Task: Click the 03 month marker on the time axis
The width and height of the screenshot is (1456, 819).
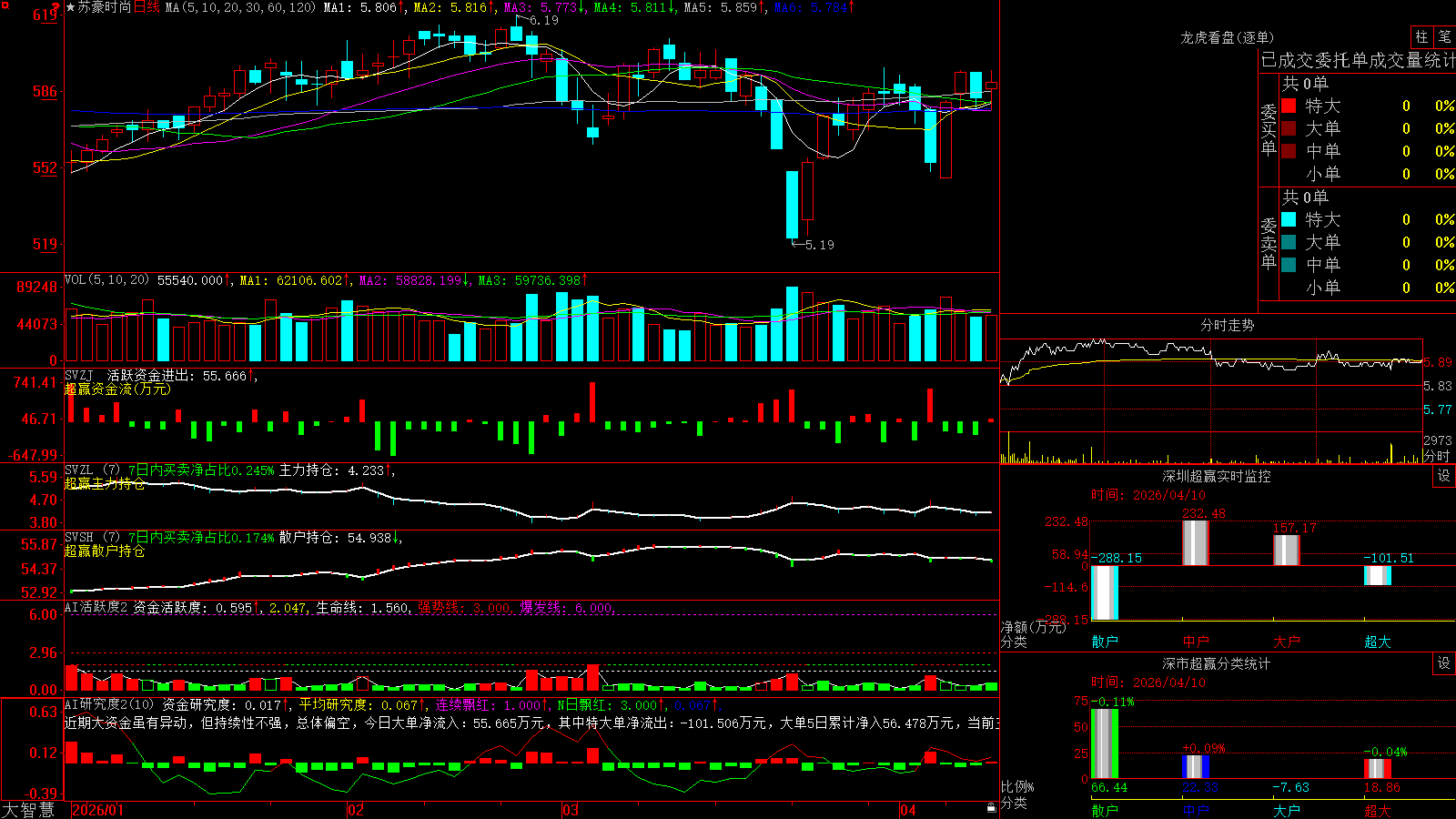Action: [571, 810]
